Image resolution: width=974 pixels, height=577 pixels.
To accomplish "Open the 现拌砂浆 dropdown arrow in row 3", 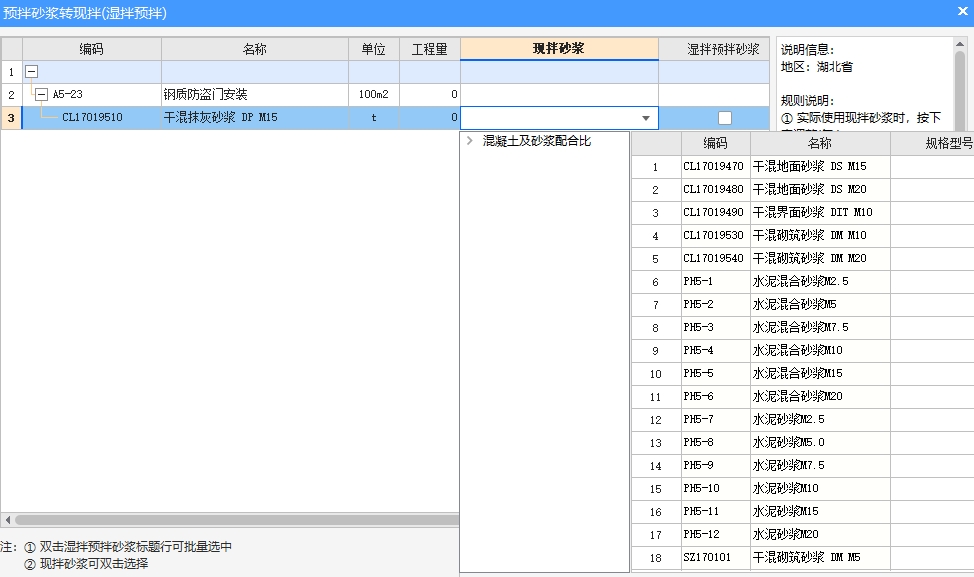I will pyautogui.click(x=646, y=118).
